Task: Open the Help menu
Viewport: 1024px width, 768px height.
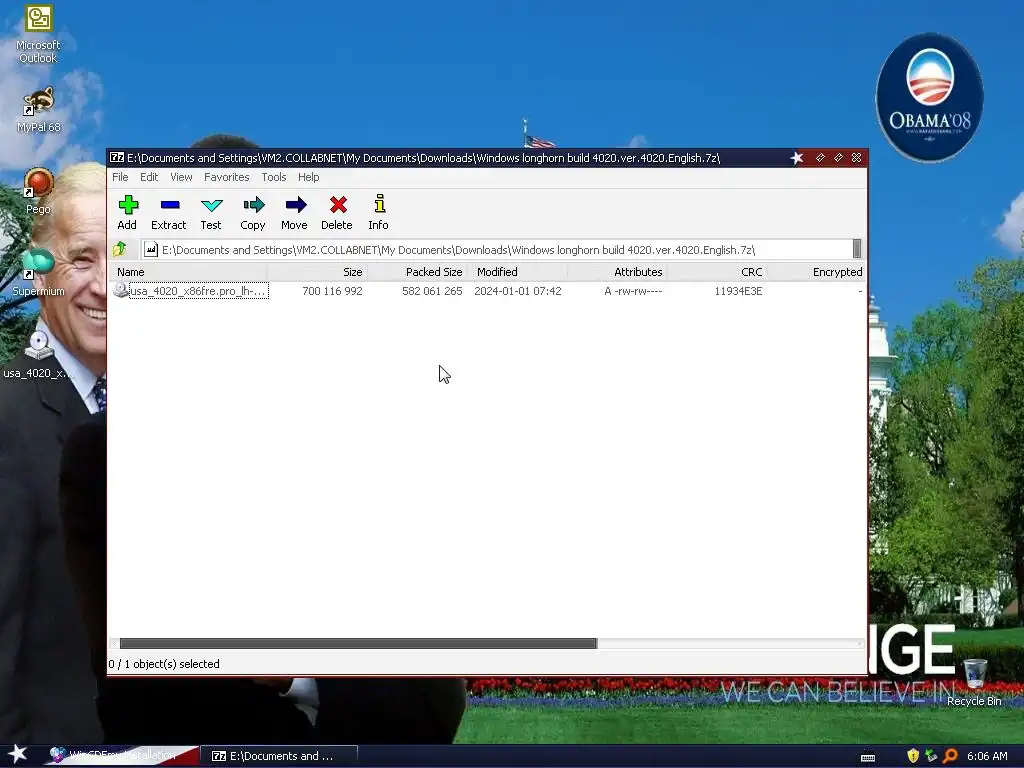Action: click(308, 177)
